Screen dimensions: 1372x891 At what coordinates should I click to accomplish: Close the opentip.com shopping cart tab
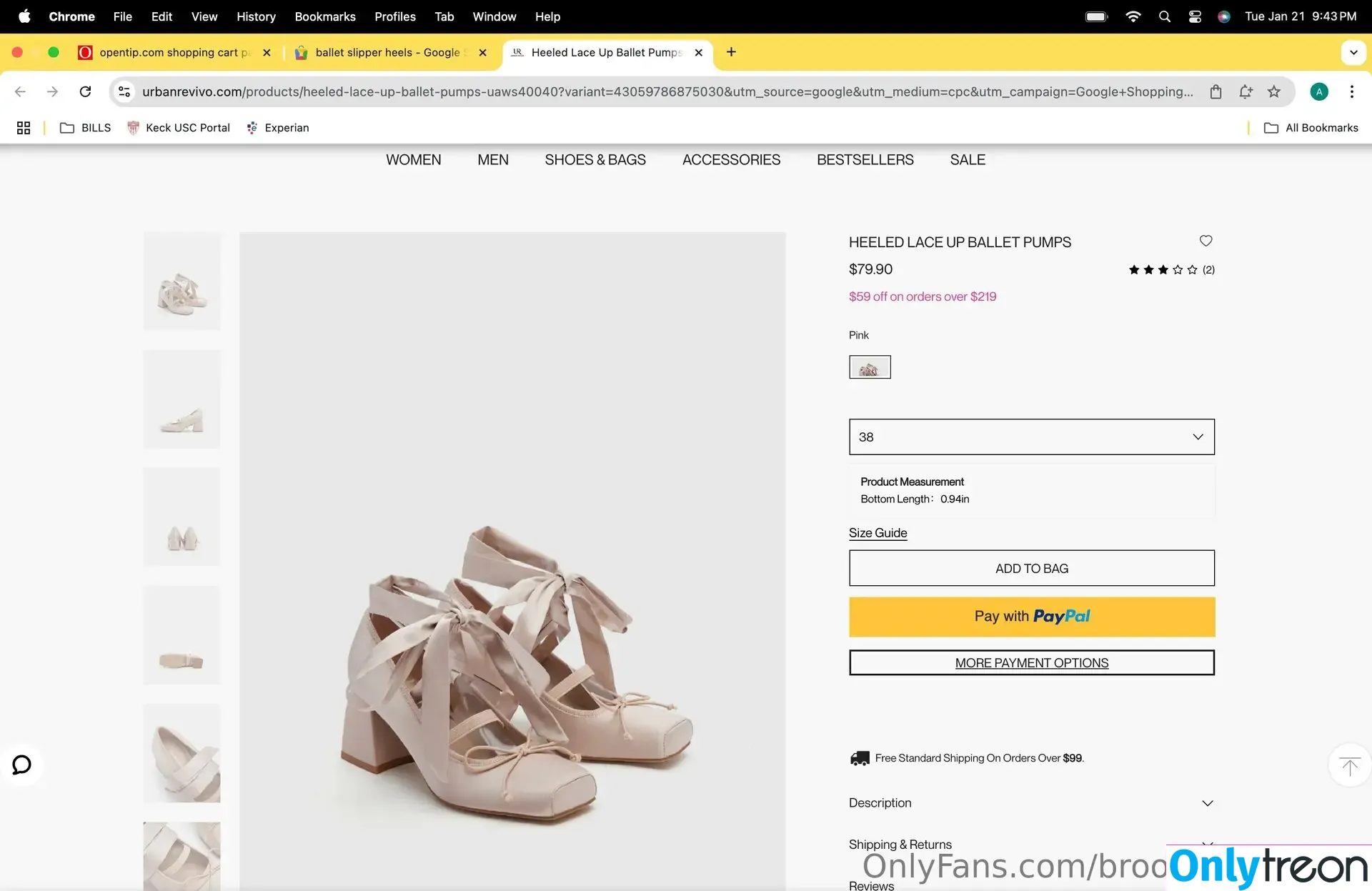[x=267, y=52]
